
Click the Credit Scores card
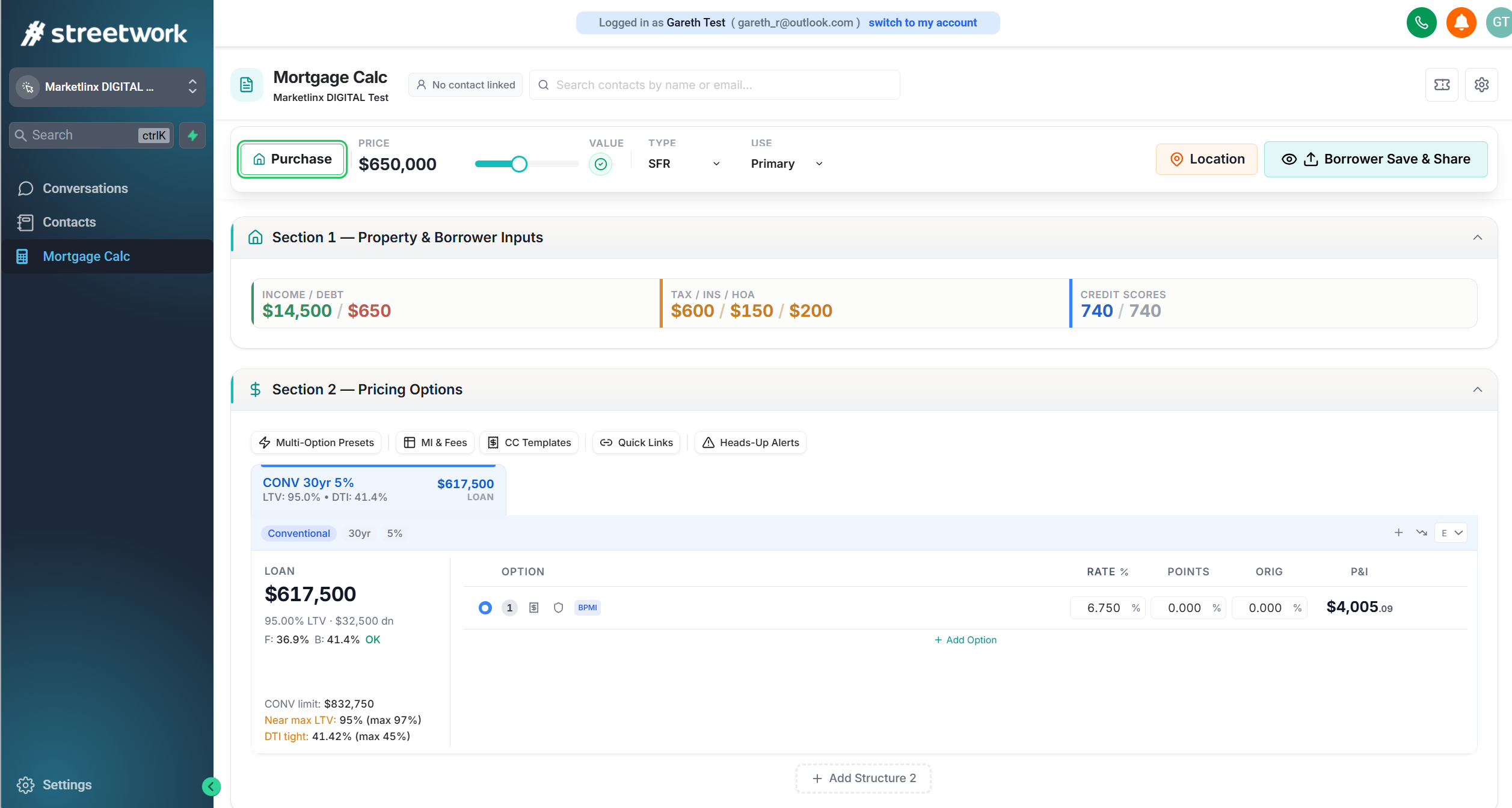[1273, 304]
